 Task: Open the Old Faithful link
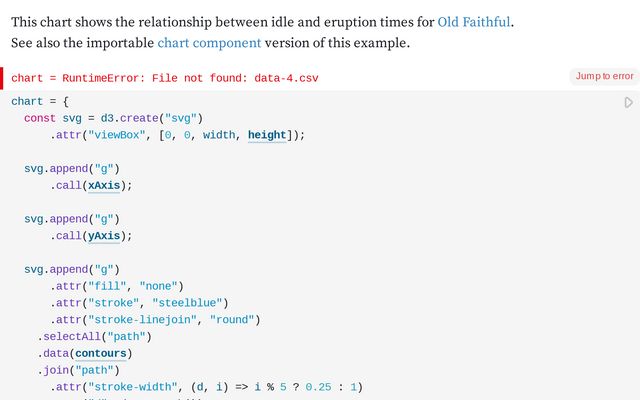pyautogui.click(x=475, y=21)
